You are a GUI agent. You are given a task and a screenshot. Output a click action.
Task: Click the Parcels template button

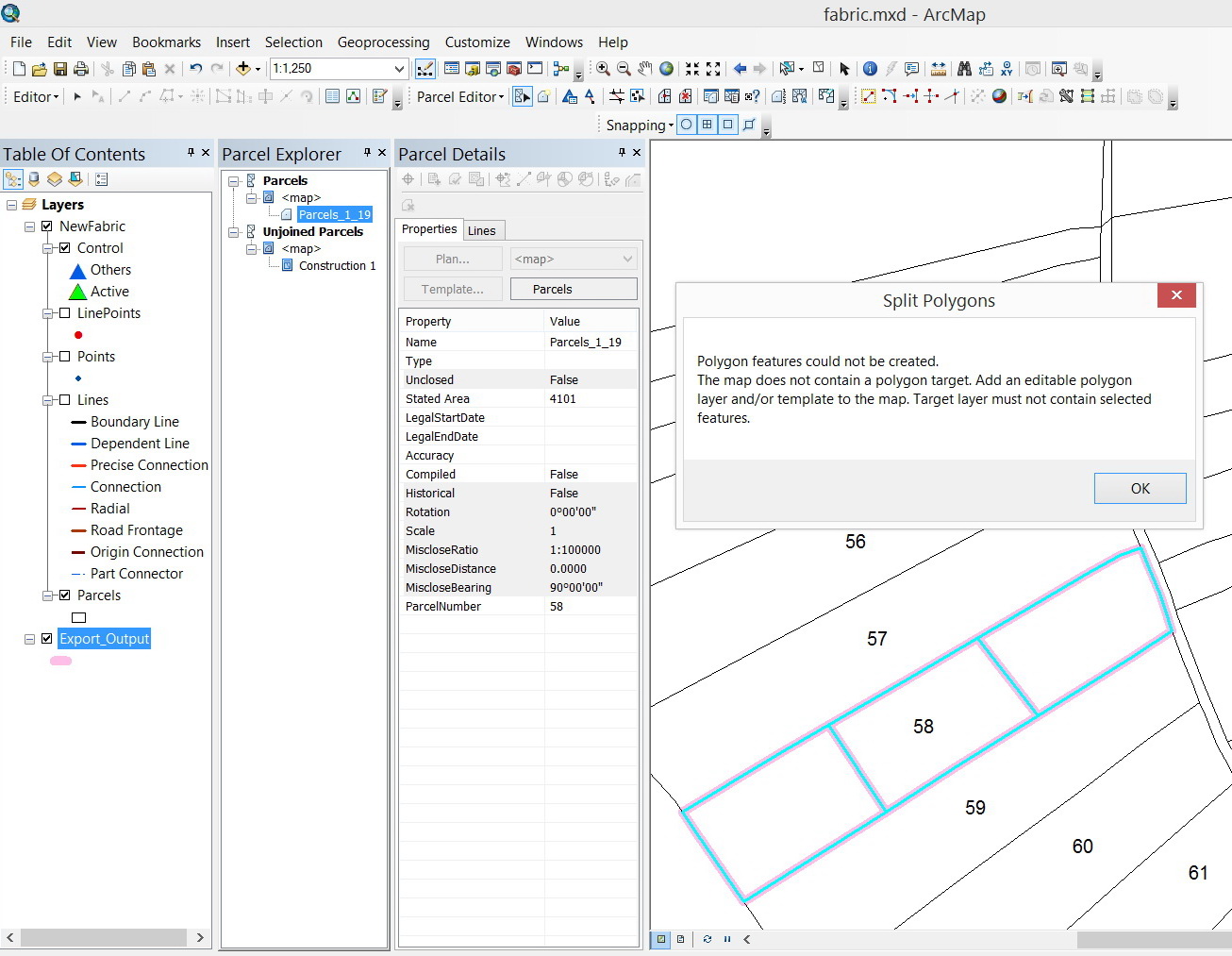[574, 289]
